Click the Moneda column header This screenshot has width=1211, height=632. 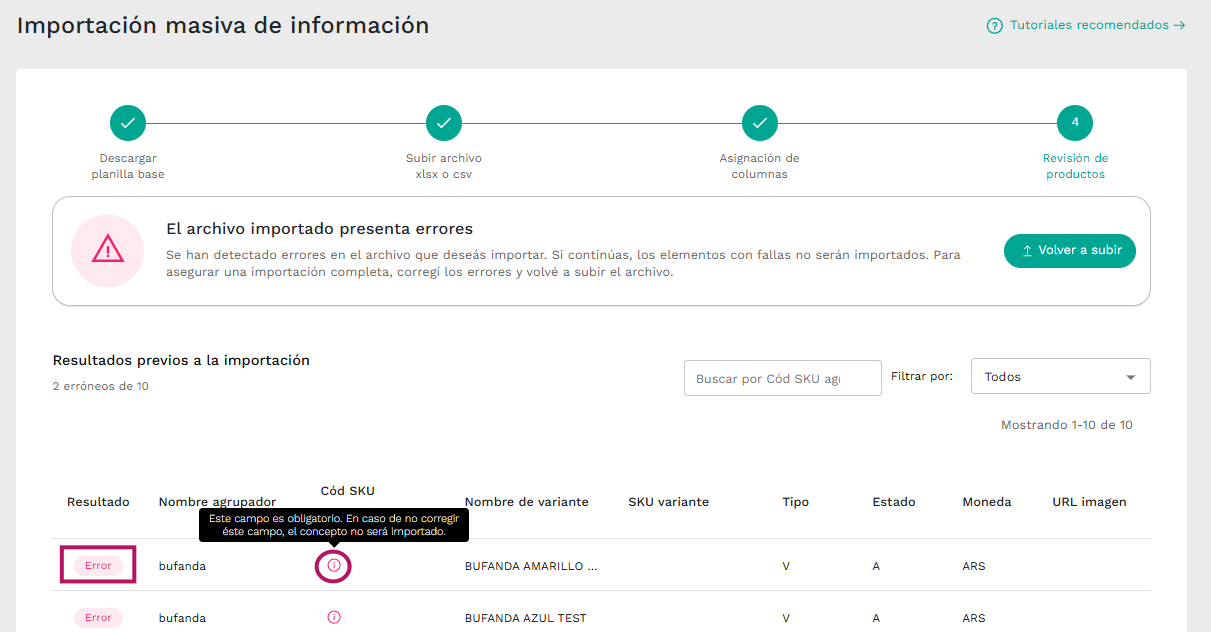tap(987, 502)
